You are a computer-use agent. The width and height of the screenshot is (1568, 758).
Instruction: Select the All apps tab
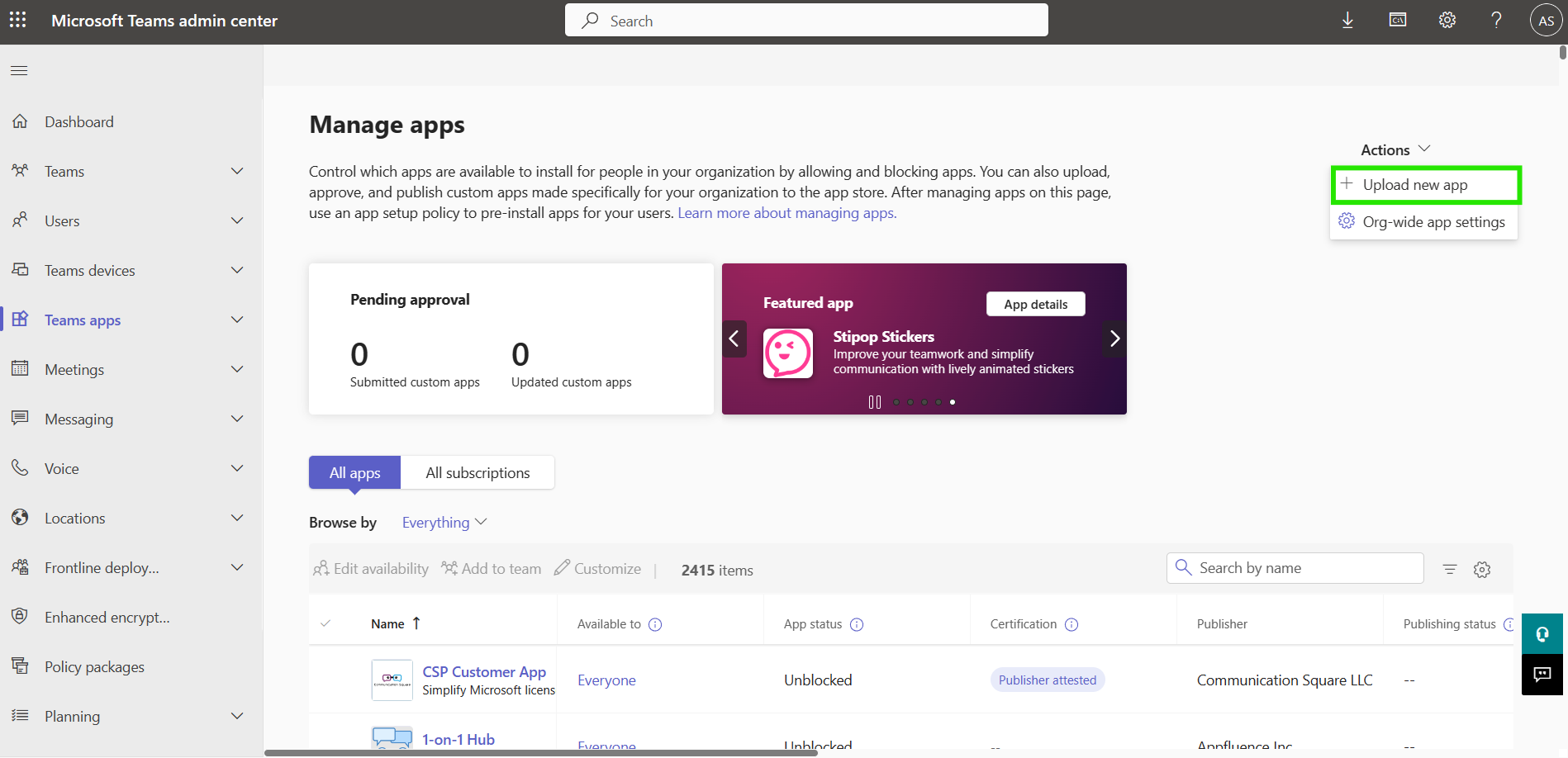point(354,472)
